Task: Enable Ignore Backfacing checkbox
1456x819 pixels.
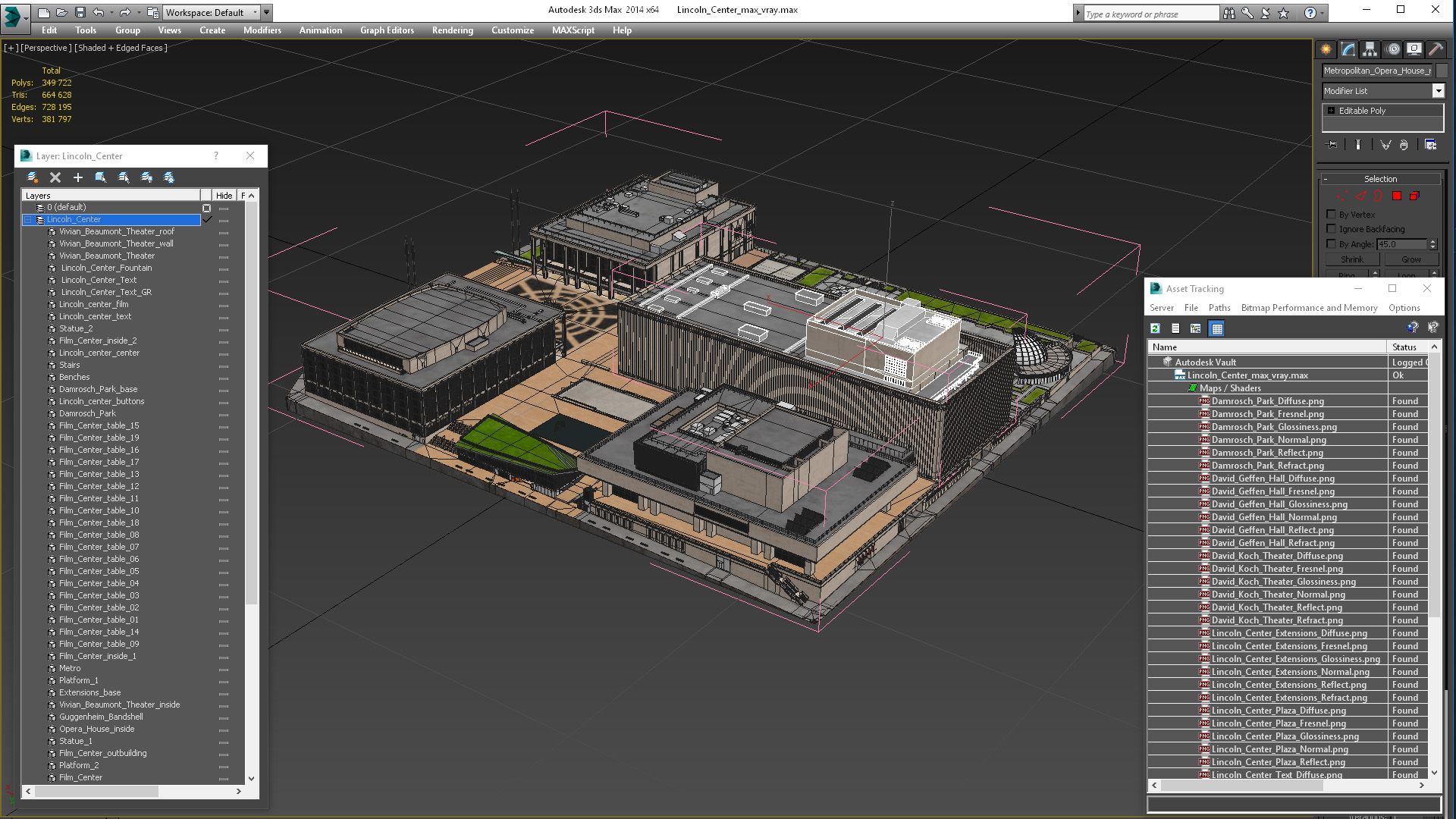Action: [1331, 229]
